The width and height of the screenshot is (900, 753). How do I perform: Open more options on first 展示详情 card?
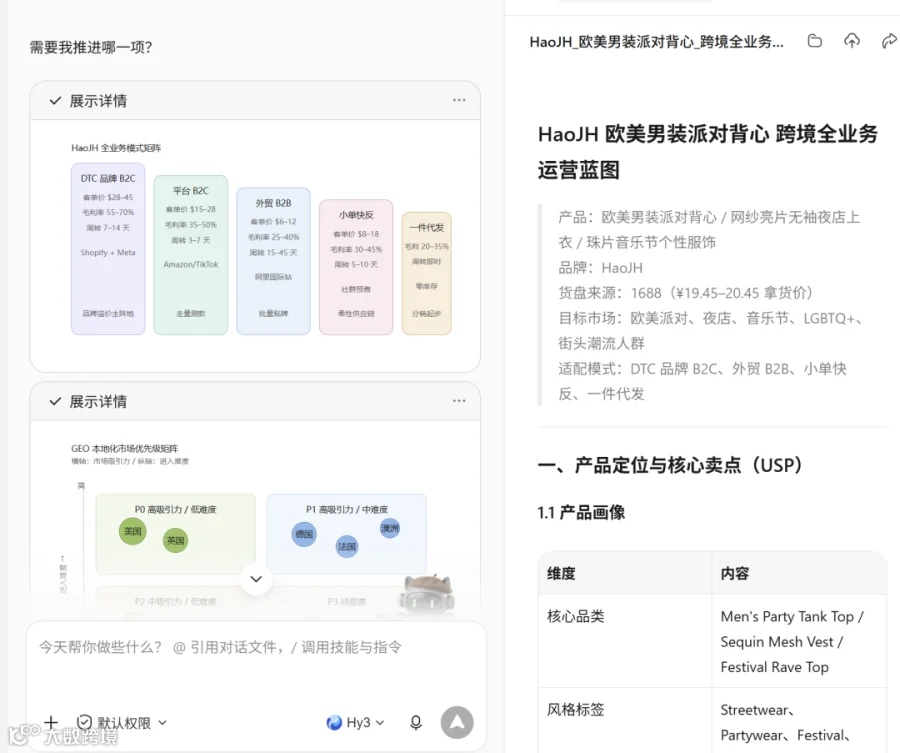[459, 100]
